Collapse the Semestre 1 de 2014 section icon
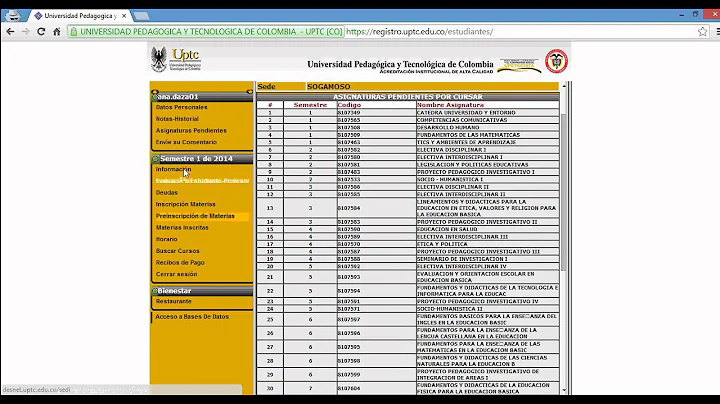This screenshot has width=720, height=404. coord(155,159)
